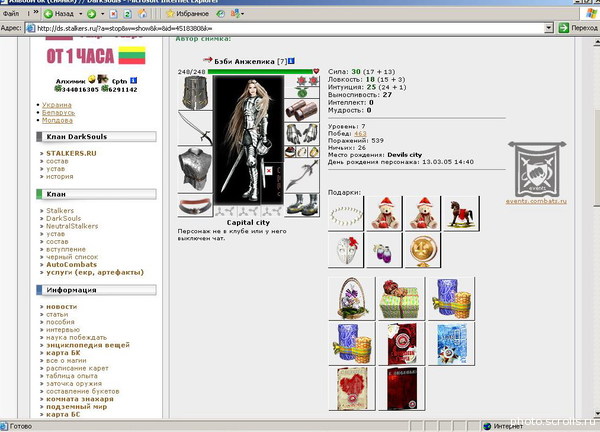The height and width of the screenshot is (432, 600).
Task: Click the gold medal gift icon
Action: [422, 250]
